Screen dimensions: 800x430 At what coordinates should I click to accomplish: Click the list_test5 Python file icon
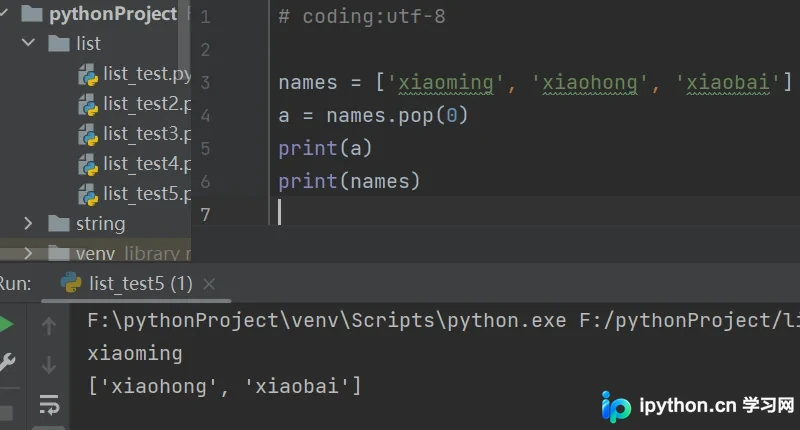[88, 195]
